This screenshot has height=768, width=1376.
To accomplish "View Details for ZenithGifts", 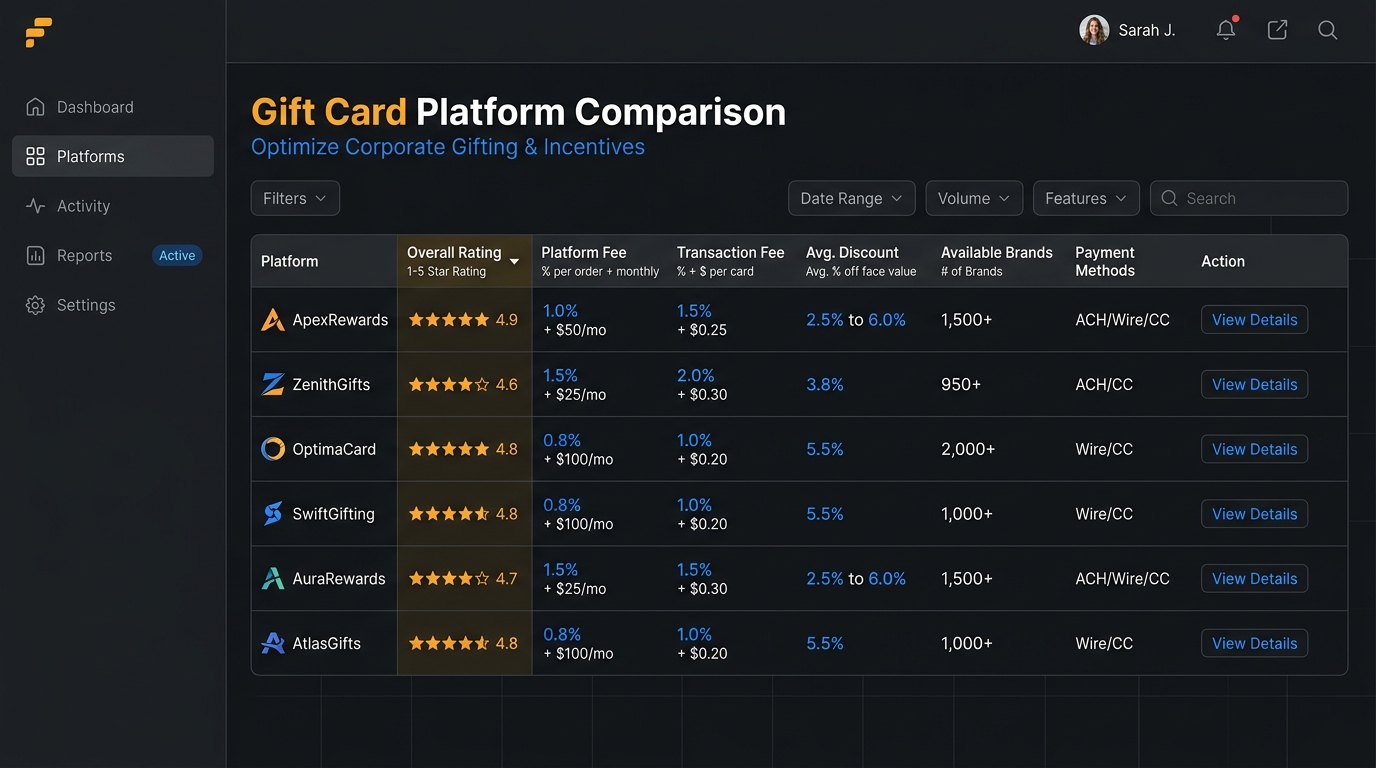I will [1254, 384].
